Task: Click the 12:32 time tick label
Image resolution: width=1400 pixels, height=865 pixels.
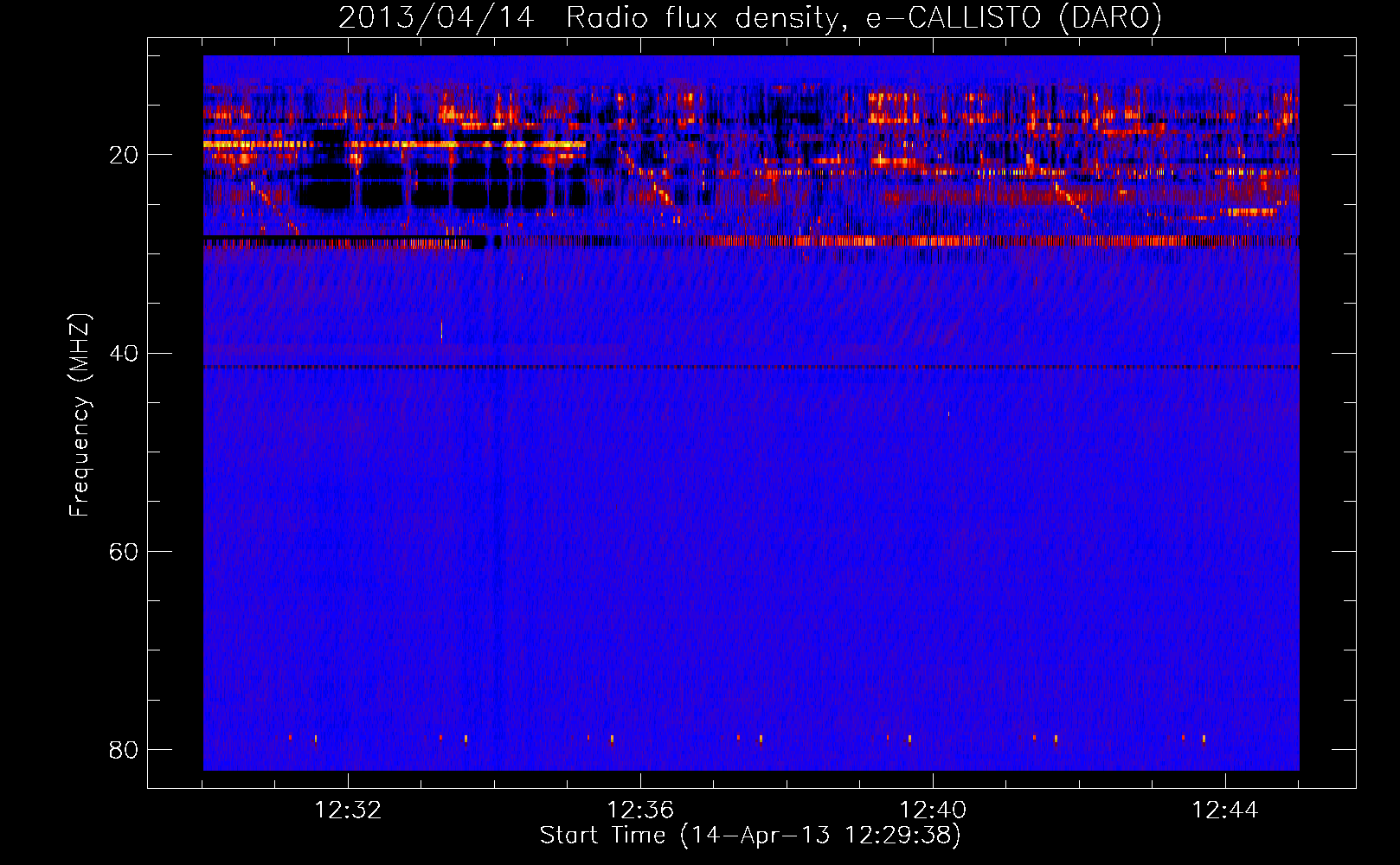Action: [348, 811]
